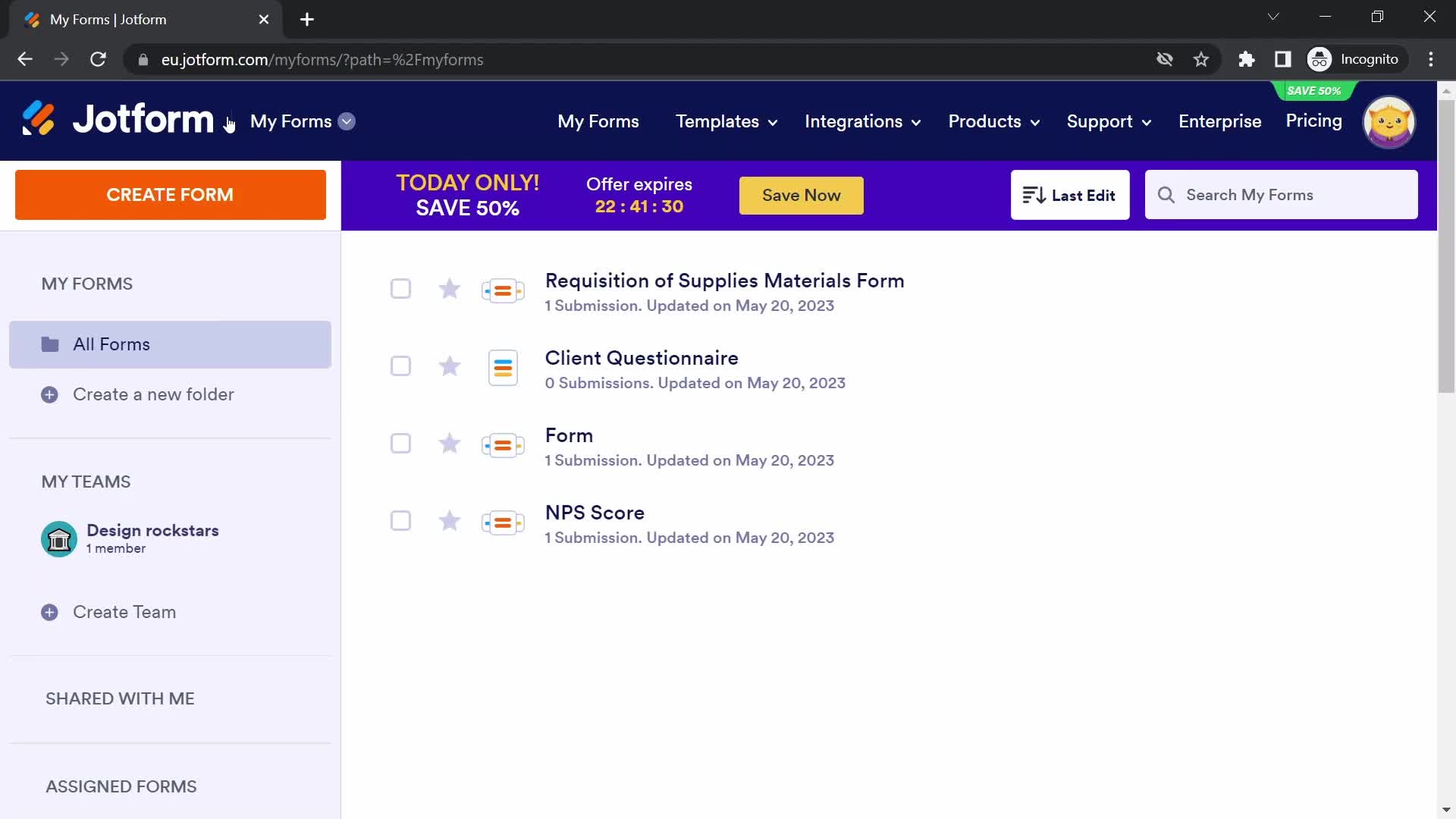Open the Support menu
The height and width of the screenshot is (819, 1456).
click(x=1108, y=121)
